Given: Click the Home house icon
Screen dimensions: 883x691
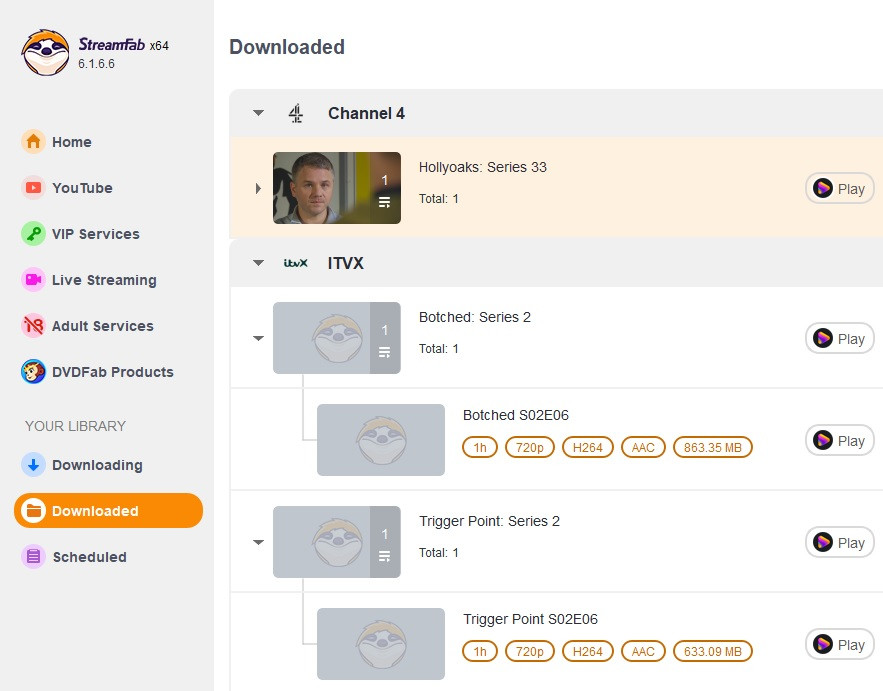Looking at the screenshot, I should [x=33, y=141].
